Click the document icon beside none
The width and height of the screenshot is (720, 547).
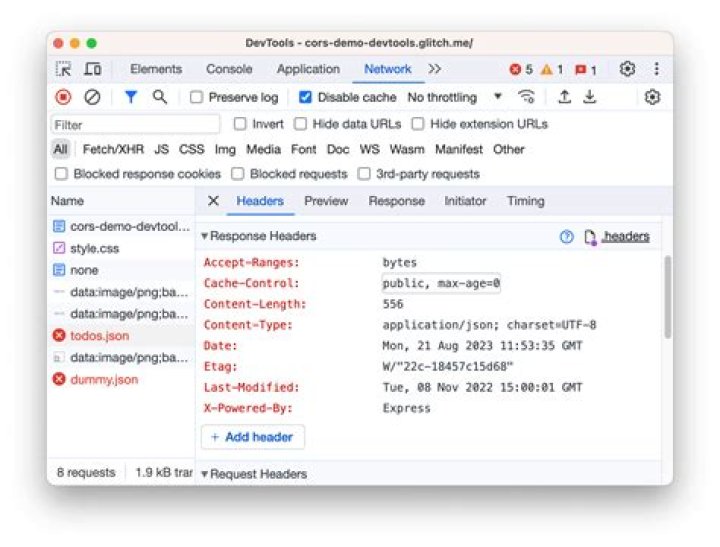pos(59,270)
